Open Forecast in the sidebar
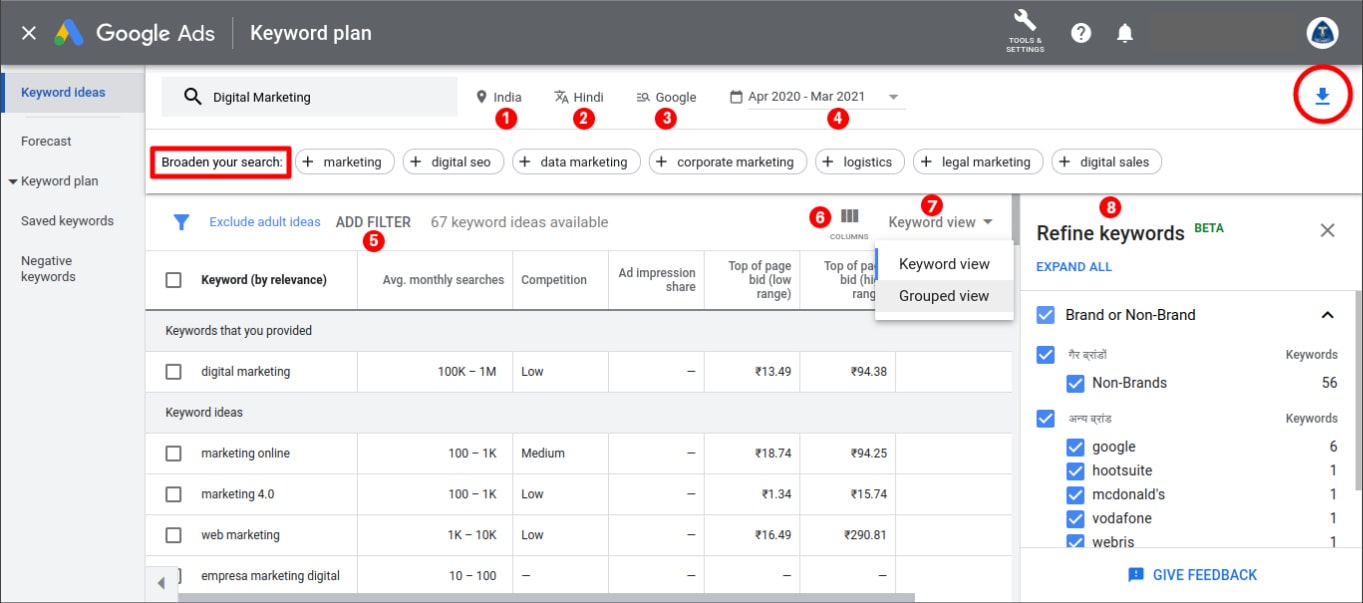Image resolution: width=1363 pixels, height=603 pixels. 46,141
